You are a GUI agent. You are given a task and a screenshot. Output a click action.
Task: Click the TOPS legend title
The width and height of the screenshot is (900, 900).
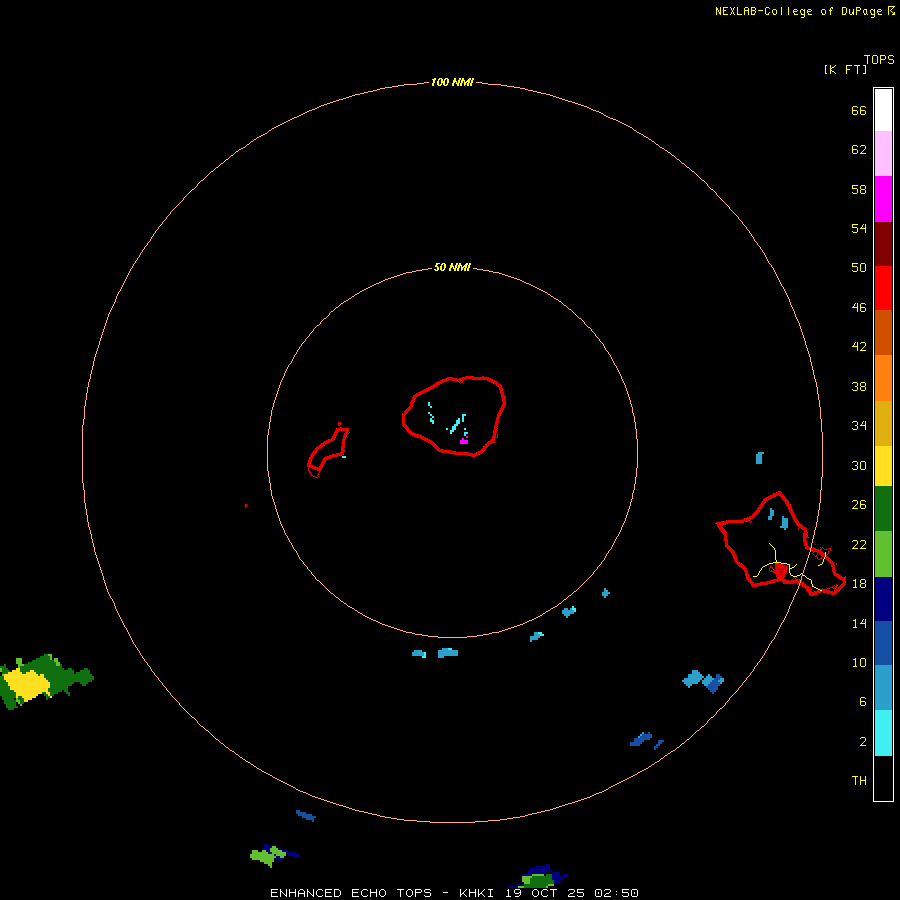879,60
